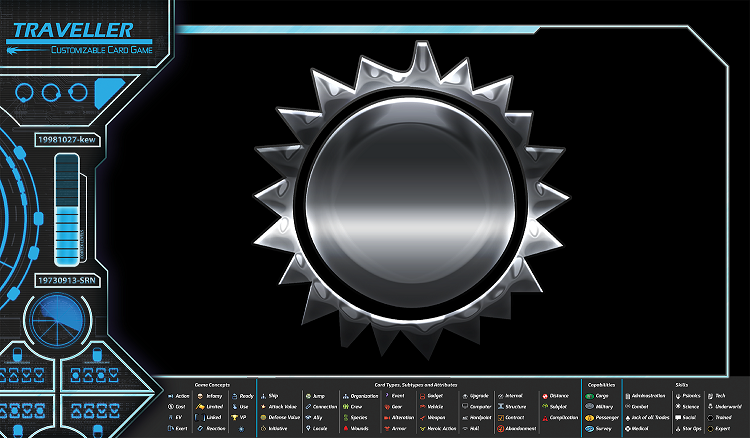Click the Abandonment icon
This screenshot has height=438, width=750.
coord(501,428)
